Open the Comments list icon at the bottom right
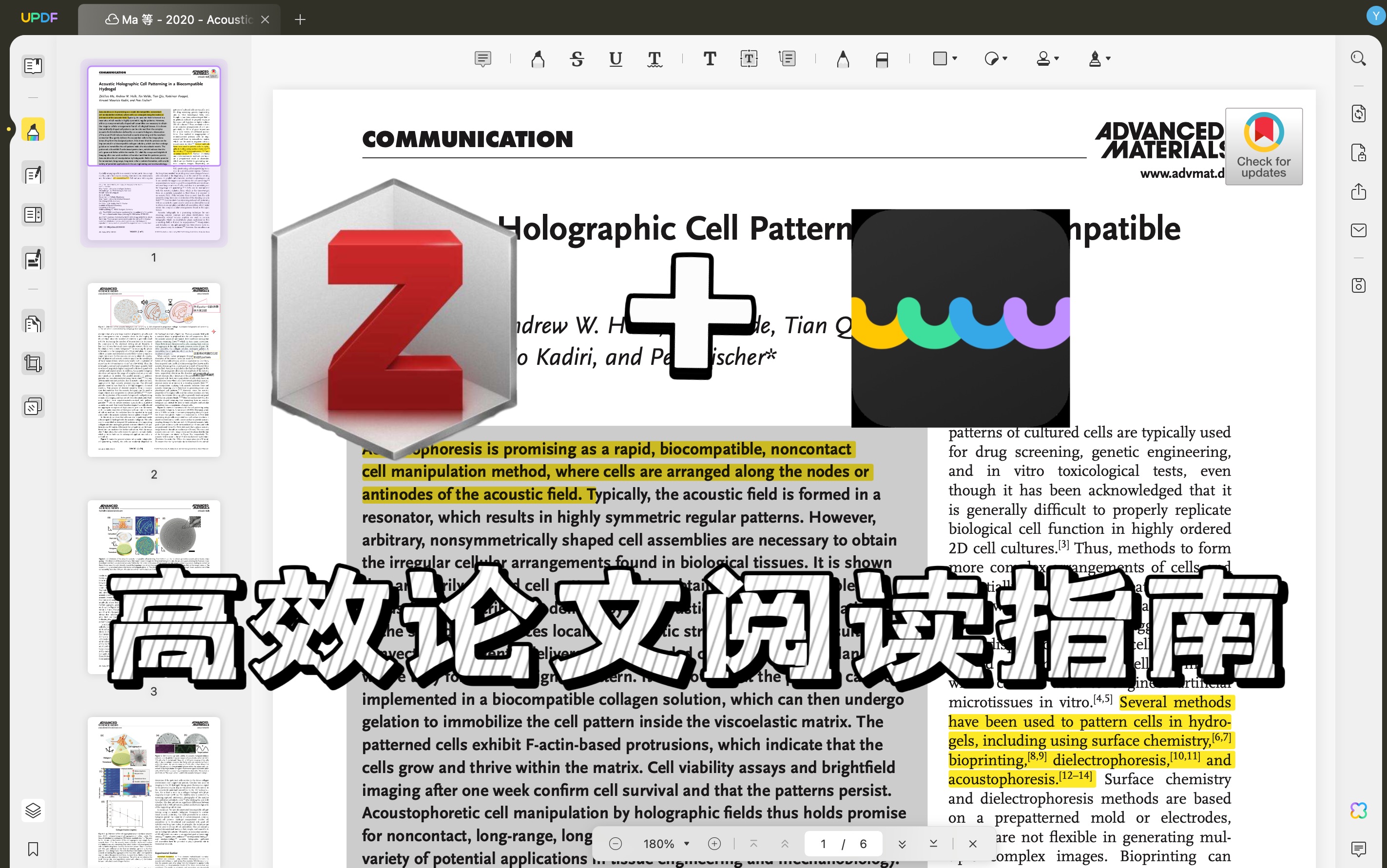Image resolution: width=1387 pixels, height=868 pixels. (x=1358, y=849)
